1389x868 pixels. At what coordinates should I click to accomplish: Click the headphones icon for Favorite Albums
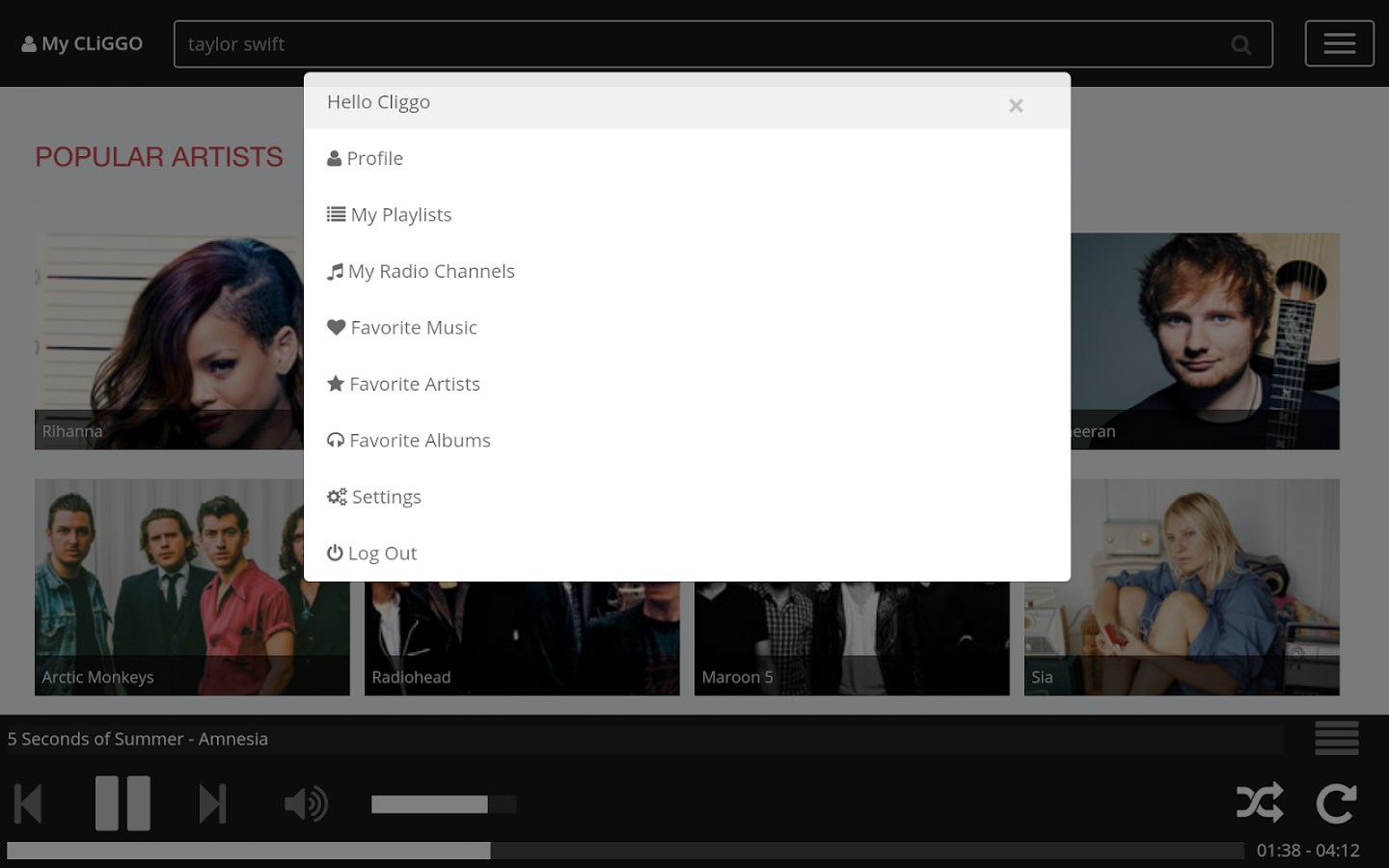point(335,440)
